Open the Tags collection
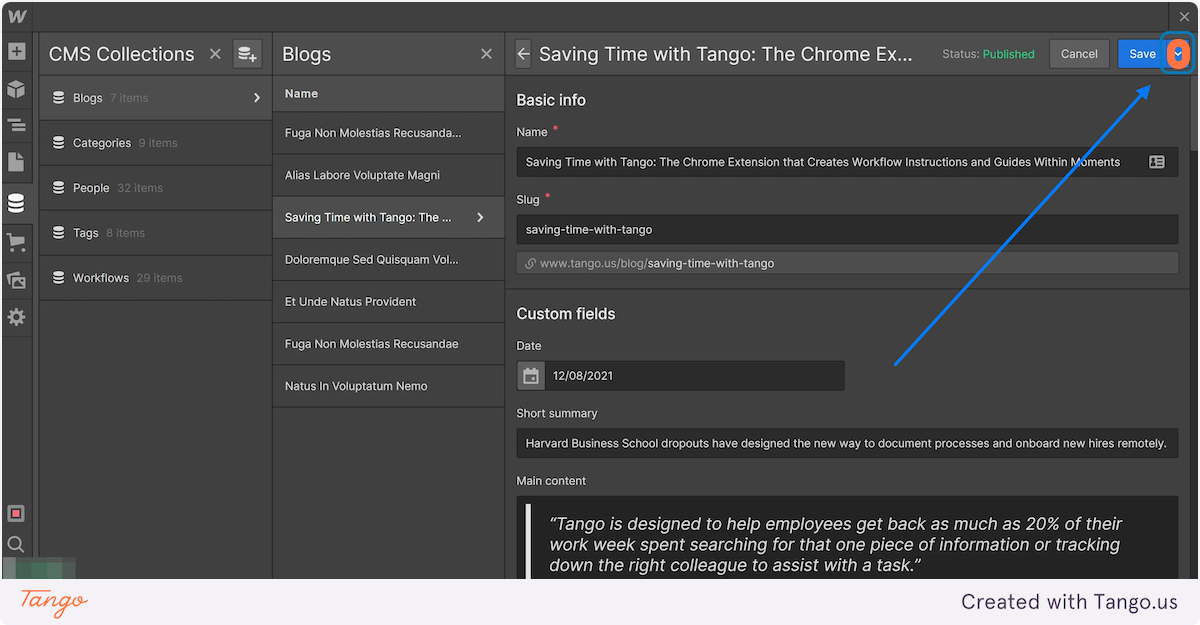This screenshot has width=1200, height=625. coord(155,233)
